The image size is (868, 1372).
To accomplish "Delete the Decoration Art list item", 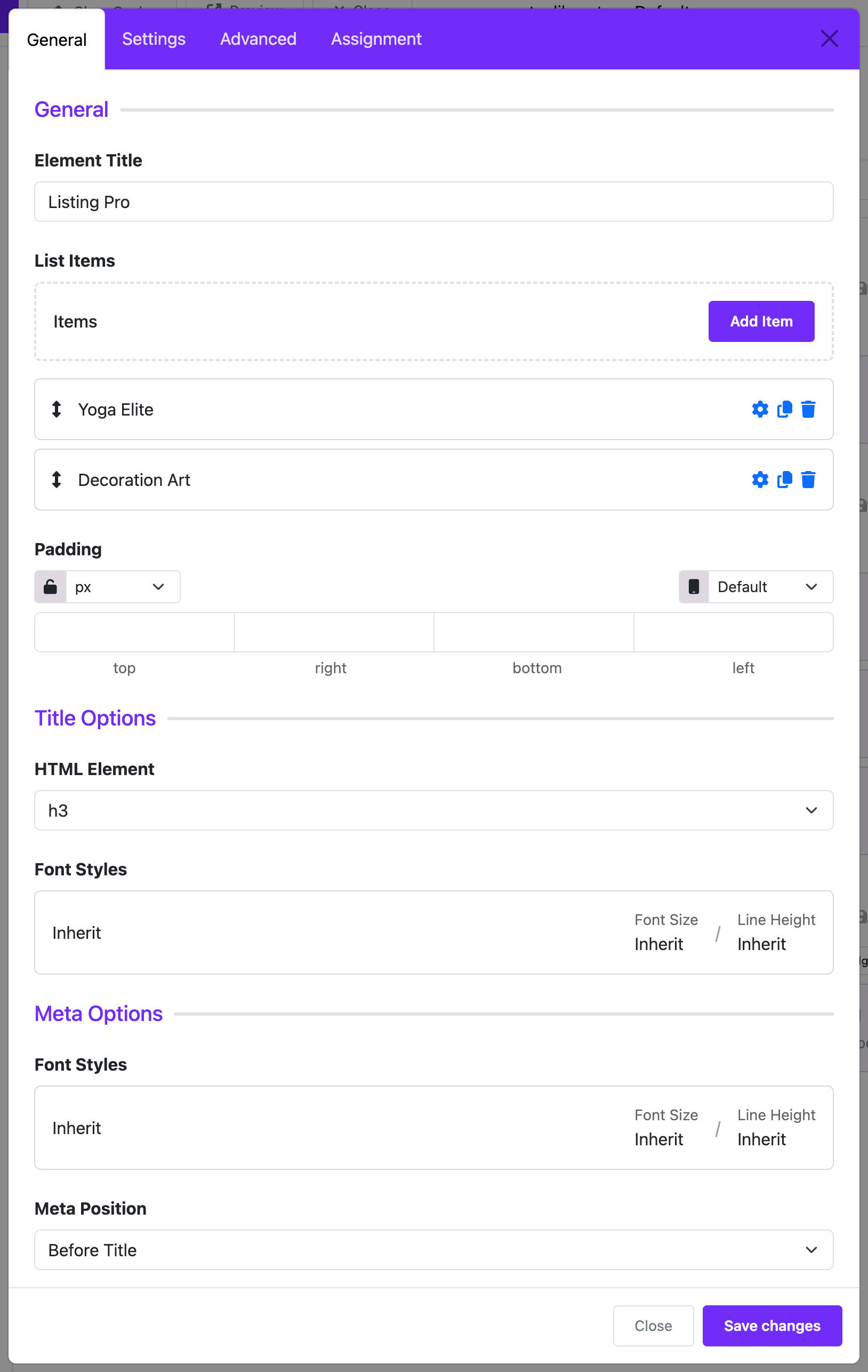I will coord(808,480).
